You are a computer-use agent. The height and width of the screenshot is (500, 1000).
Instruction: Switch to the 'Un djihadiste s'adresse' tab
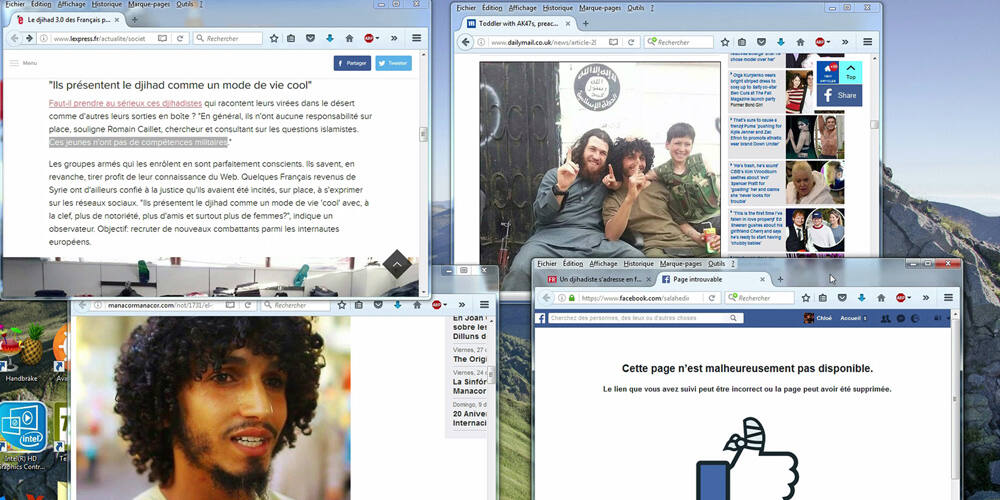pyautogui.click(x=594, y=279)
